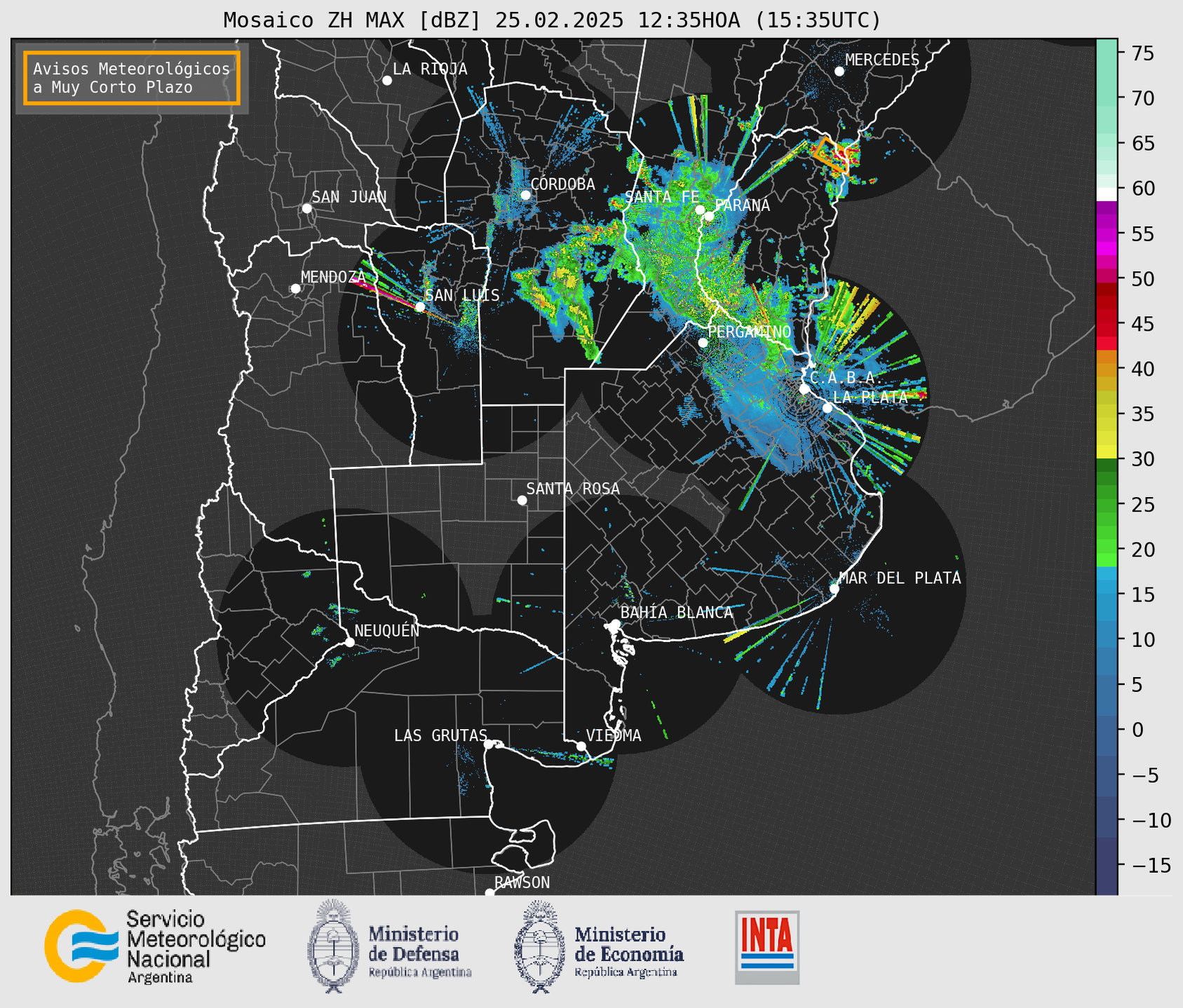Click the Avisos Meteorológicos a Muy Corto Plazo box
Screen dimensions: 1183x1008
click(132, 78)
